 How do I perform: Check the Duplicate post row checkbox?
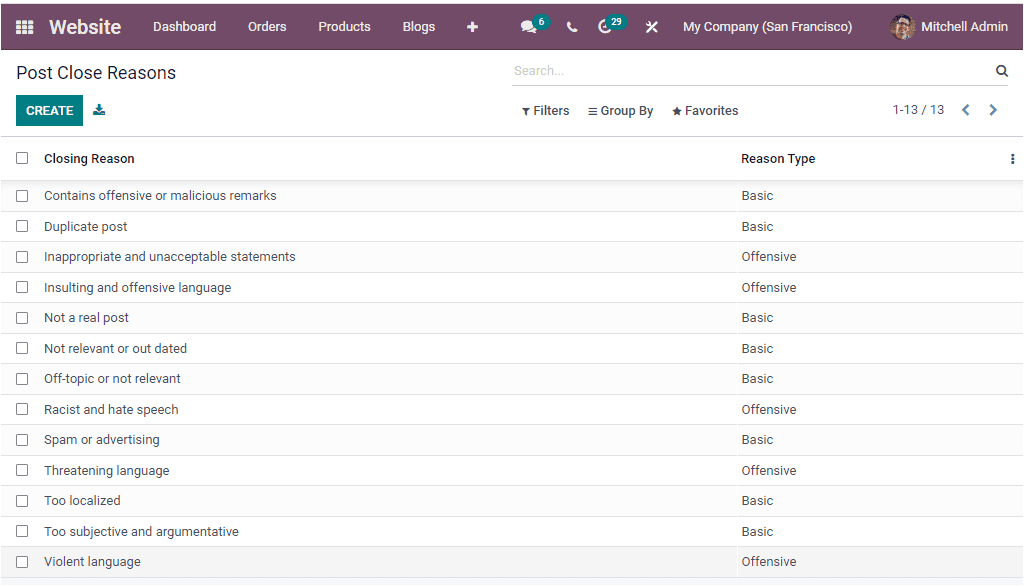[22, 226]
